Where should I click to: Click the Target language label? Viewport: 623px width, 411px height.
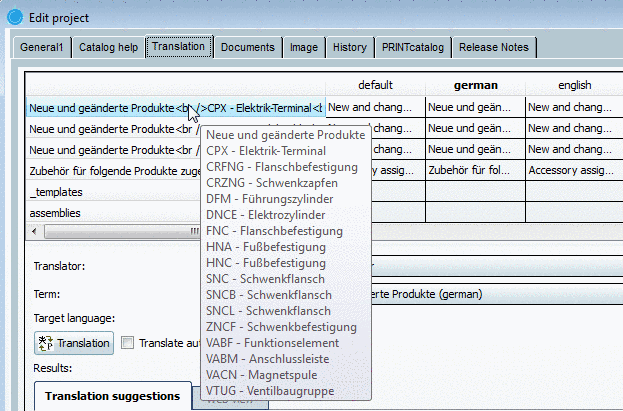[74, 318]
